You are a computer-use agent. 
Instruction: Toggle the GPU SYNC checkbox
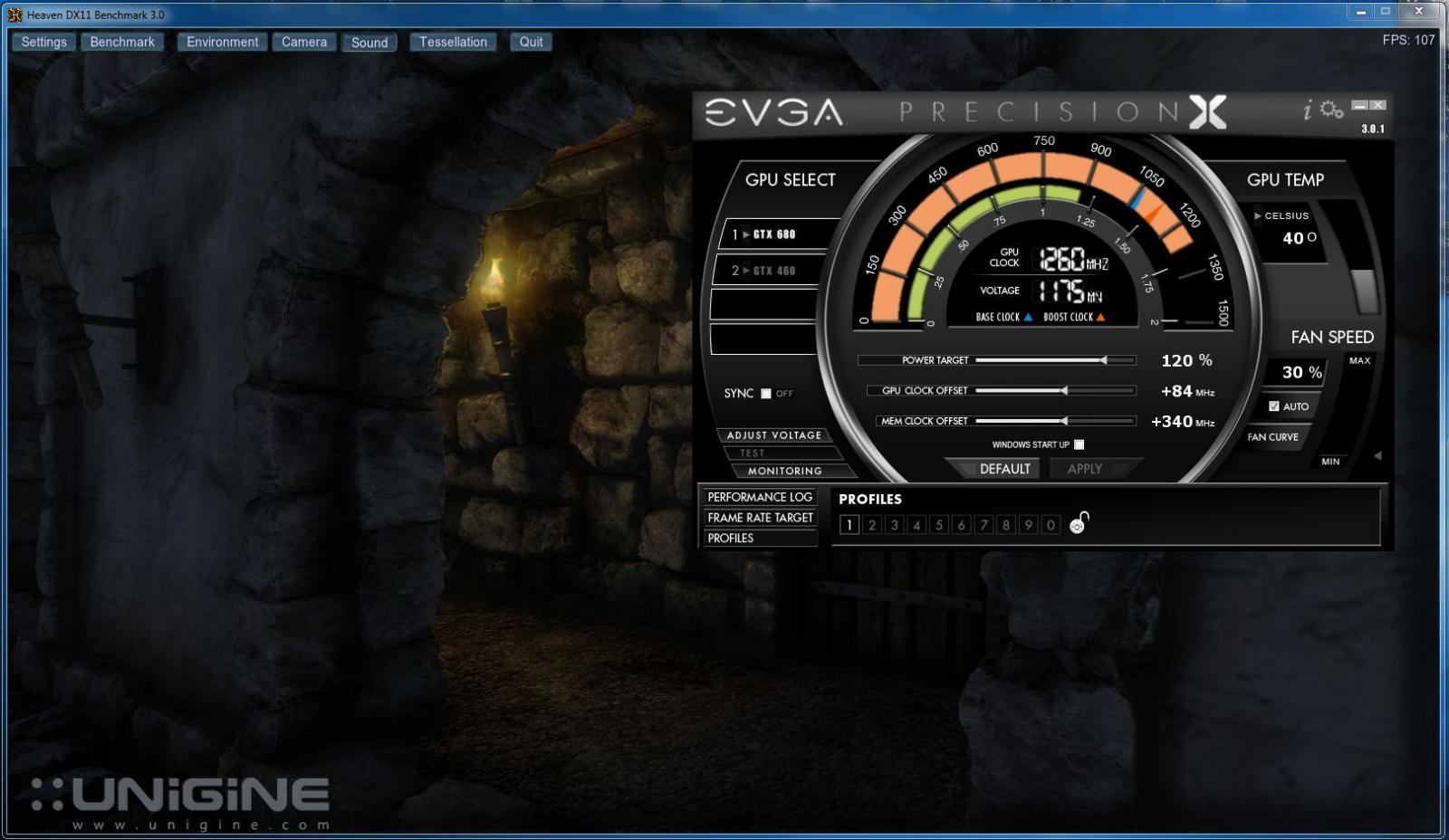point(766,394)
